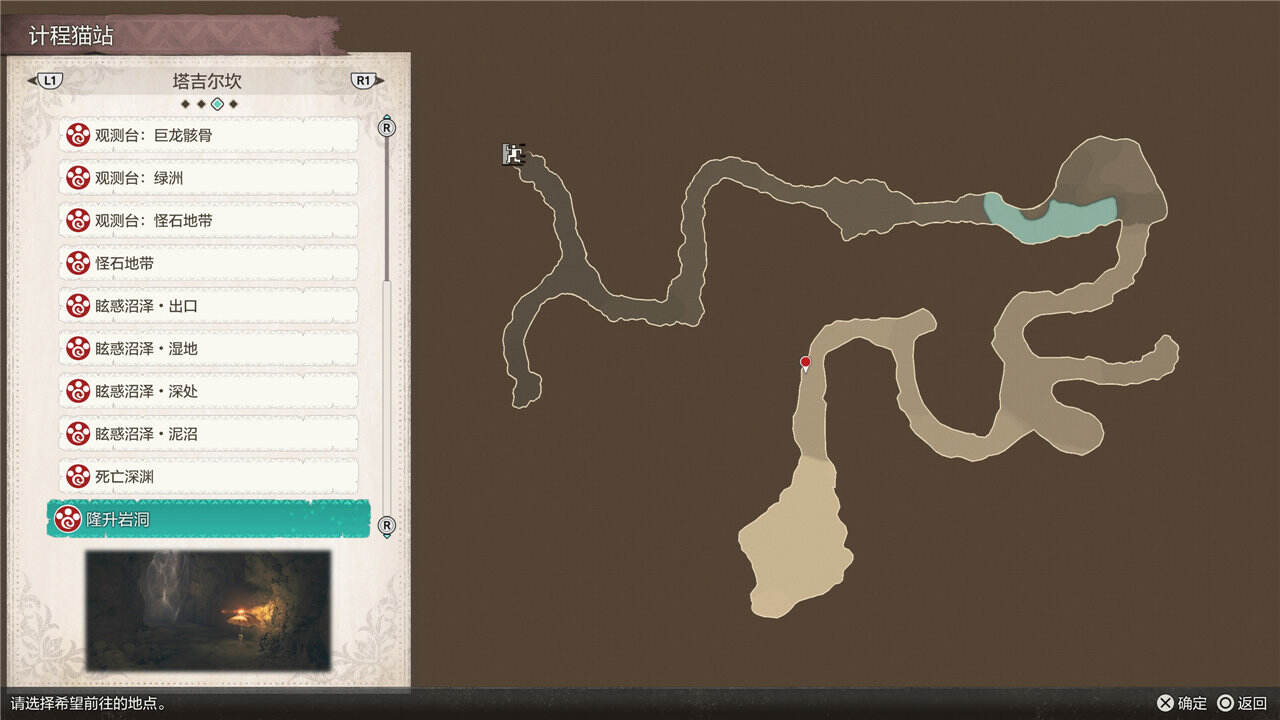Screen dimensions: 1280x720
Task: Select the last page indicator diamond
Action: pos(233,104)
